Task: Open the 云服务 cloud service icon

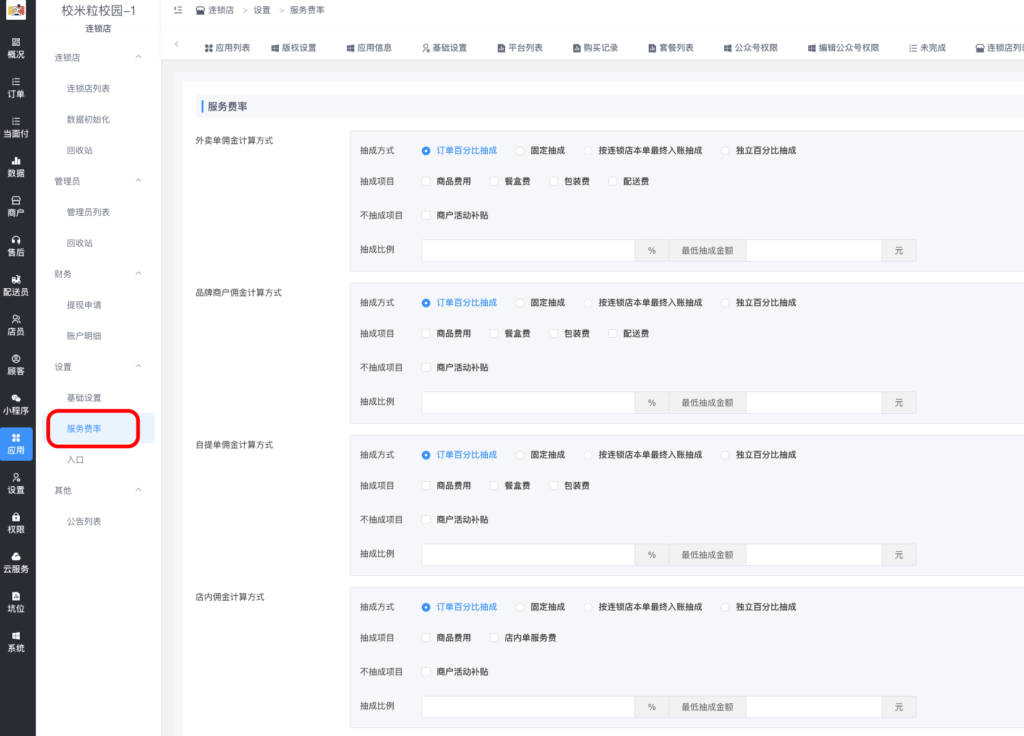Action: click(16, 562)
